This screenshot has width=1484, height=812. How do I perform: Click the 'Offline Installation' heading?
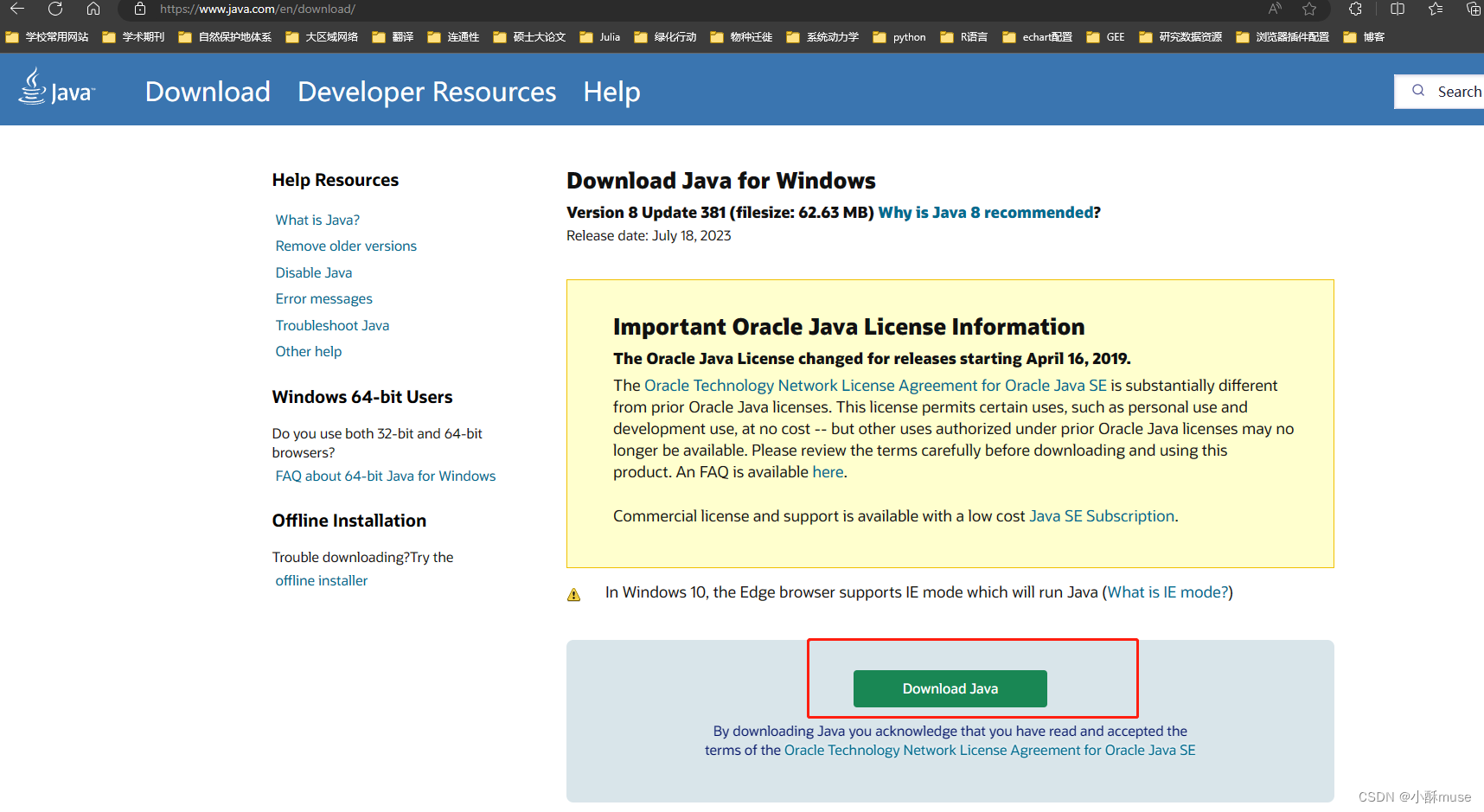[349, 521]
